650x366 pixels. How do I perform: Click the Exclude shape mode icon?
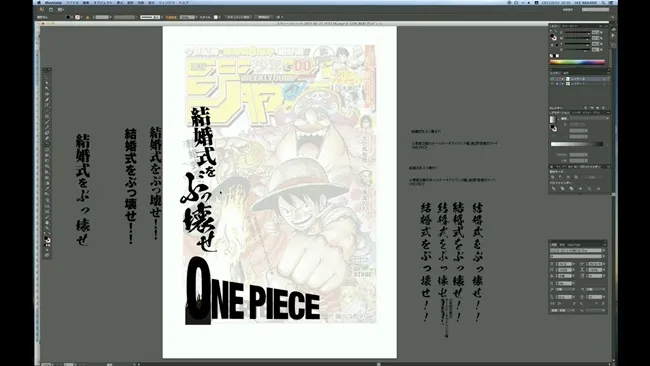point(576,177)
